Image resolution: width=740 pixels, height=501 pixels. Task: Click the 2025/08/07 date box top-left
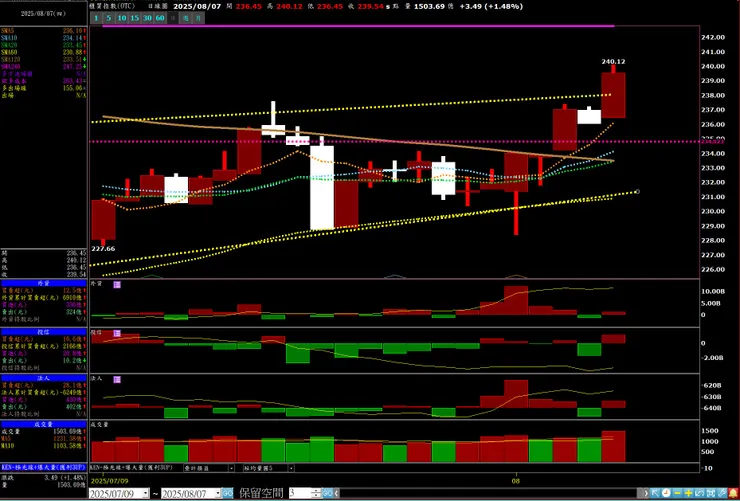43,14
